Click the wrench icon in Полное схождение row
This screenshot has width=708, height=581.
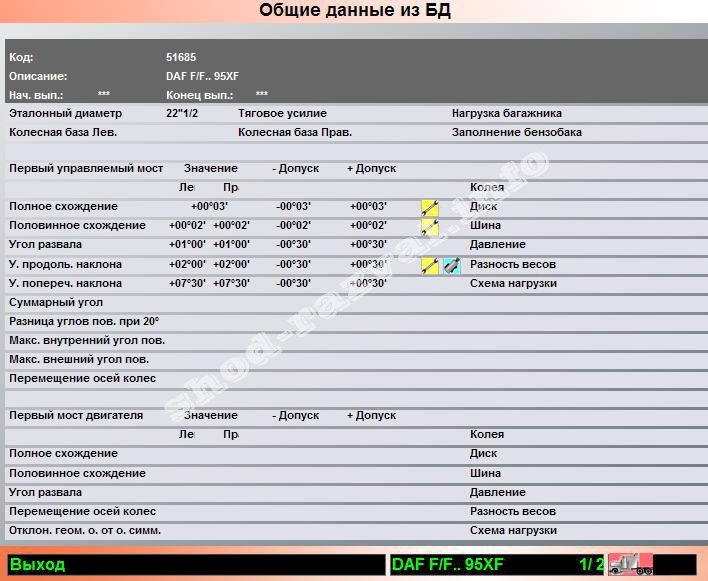tap(430, 207)
